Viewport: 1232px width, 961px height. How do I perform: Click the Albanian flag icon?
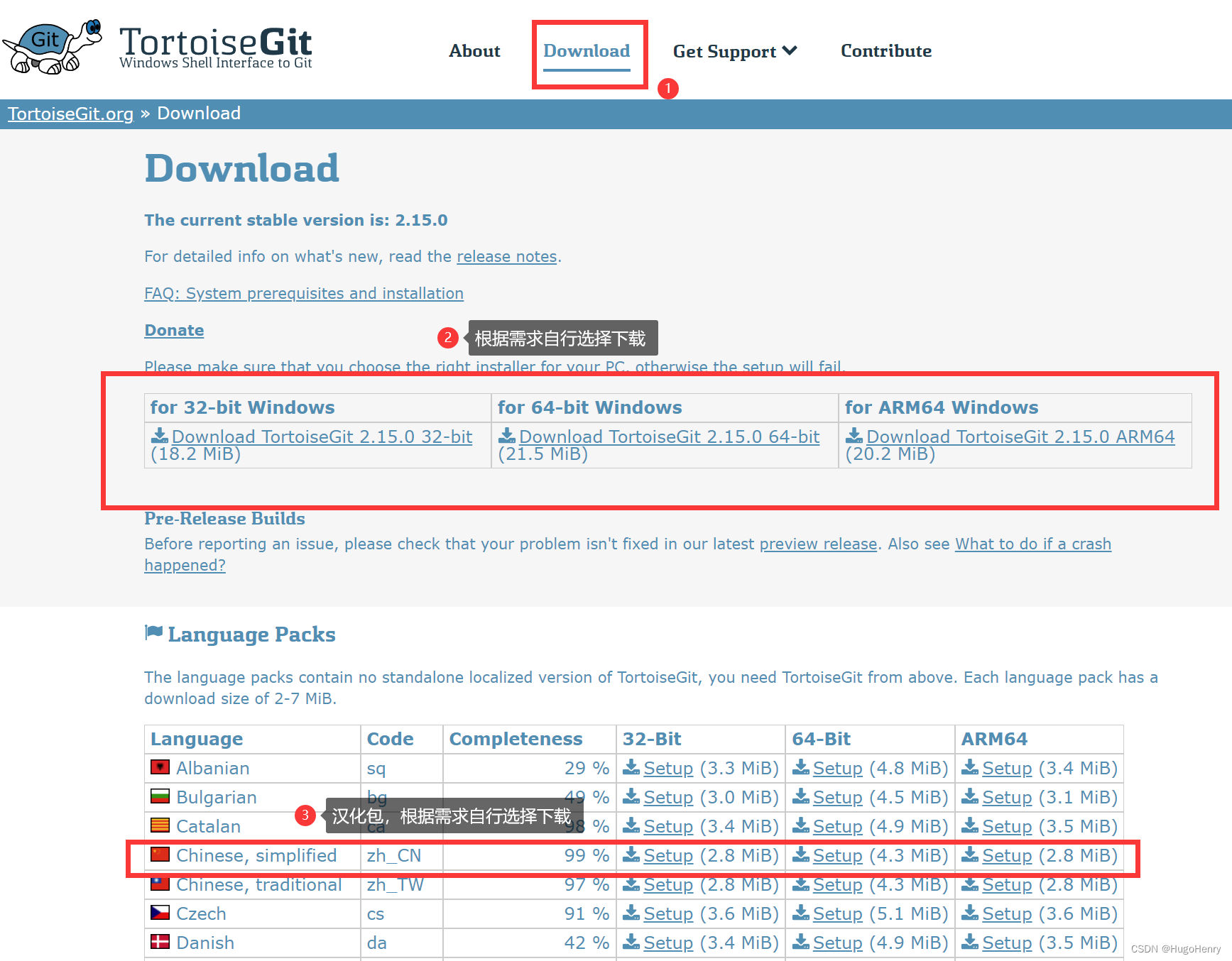tap(160, 767)
